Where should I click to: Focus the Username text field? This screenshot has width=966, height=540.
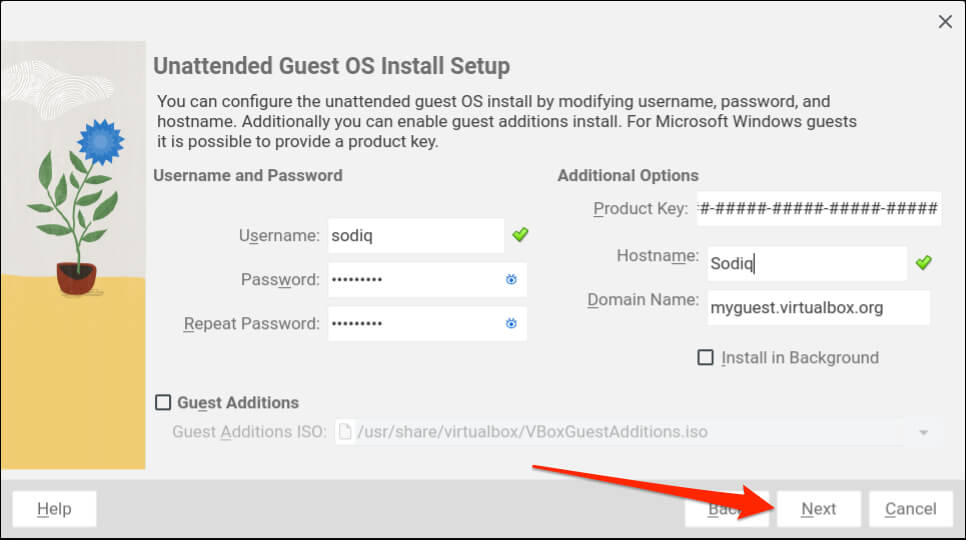(x=415, y=236)
